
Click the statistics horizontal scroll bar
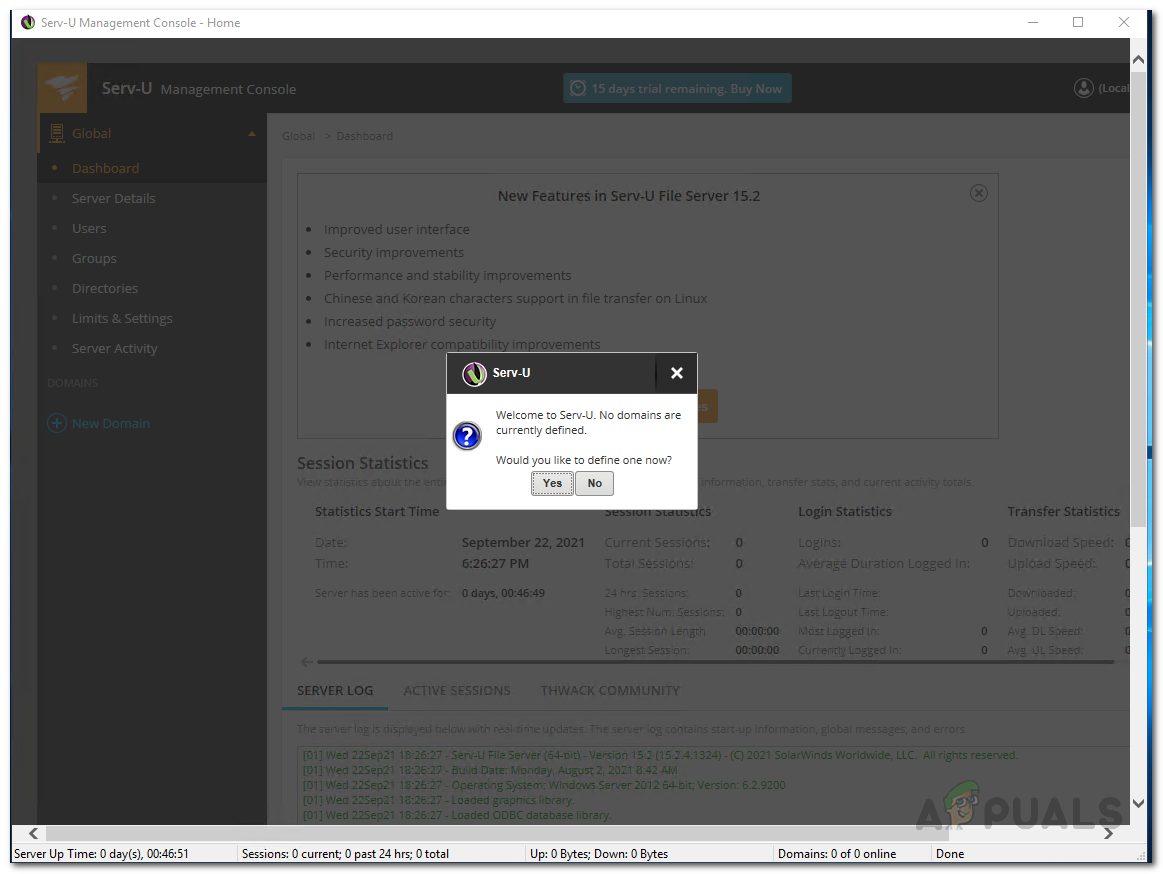pyautogui.click(x=715, y=661)
